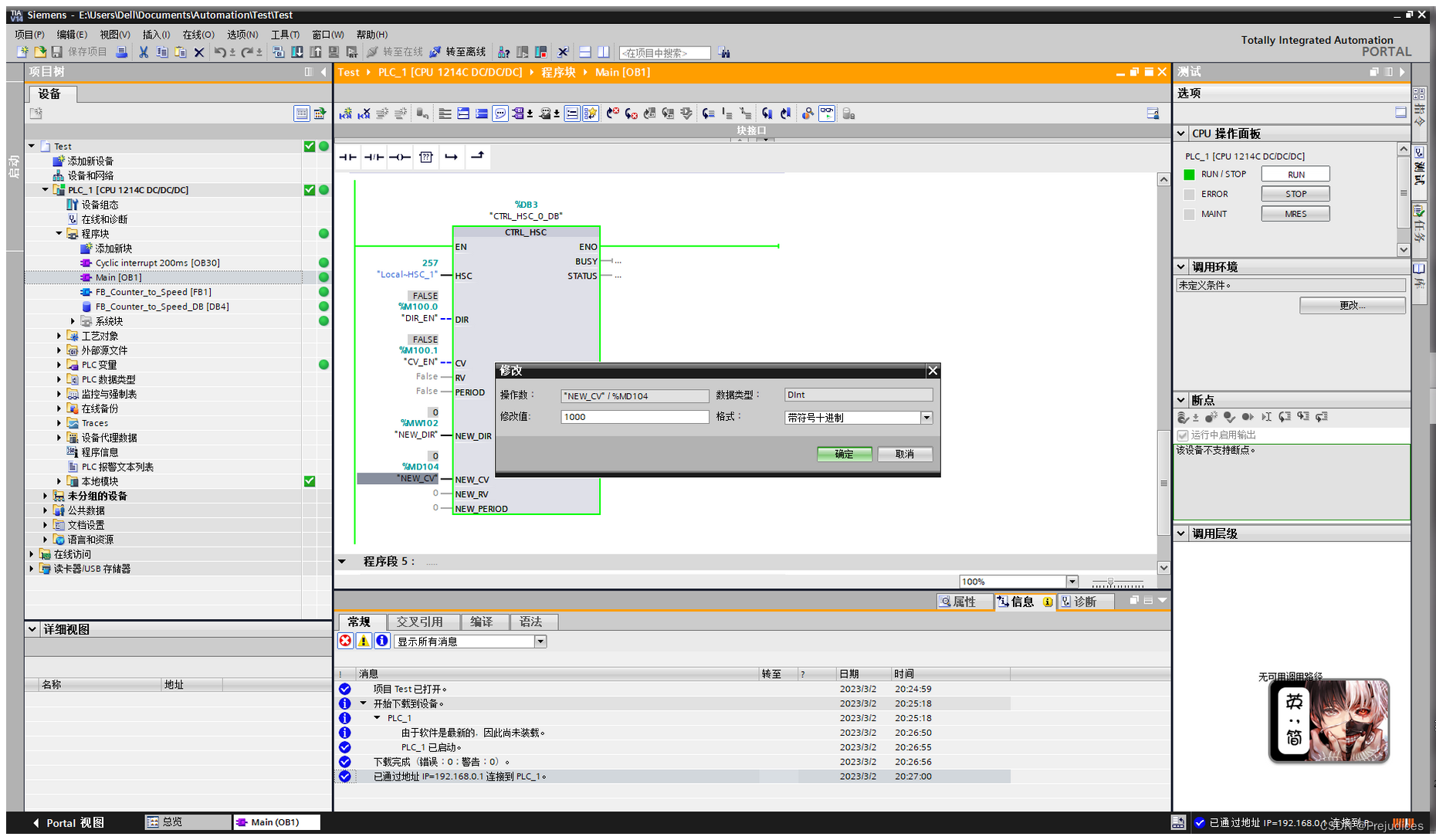Click the Print icon in main toolbar
1436x840 pixels.
coord(121,52)
